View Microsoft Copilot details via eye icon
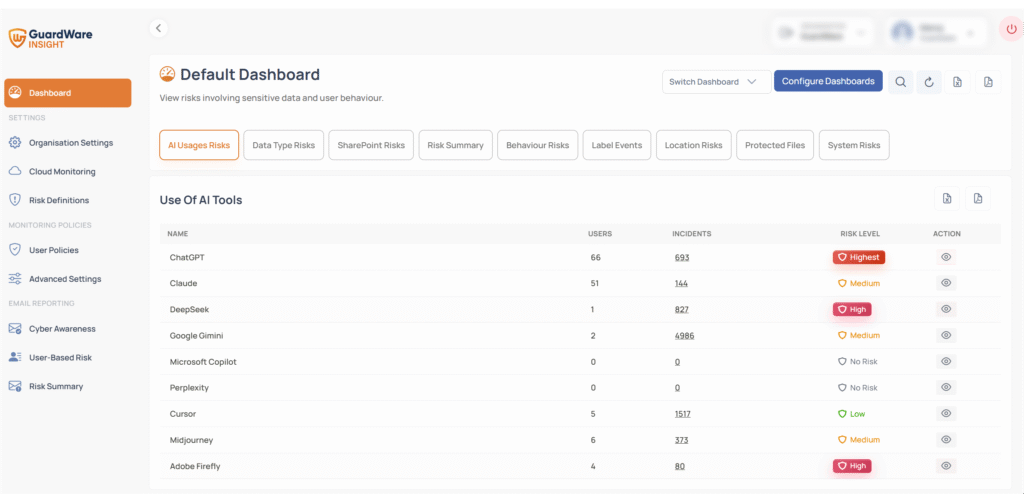Viewport: 1024px width, 494px height. pos(946,361)
